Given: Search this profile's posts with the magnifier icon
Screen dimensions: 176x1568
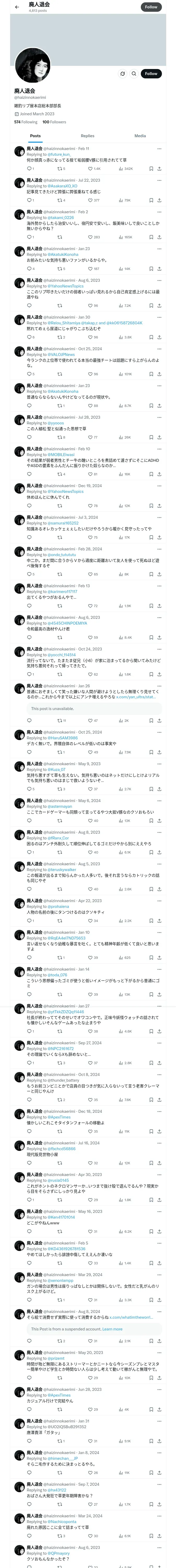Looking at the screenshot, I should (x=133, y=74).
